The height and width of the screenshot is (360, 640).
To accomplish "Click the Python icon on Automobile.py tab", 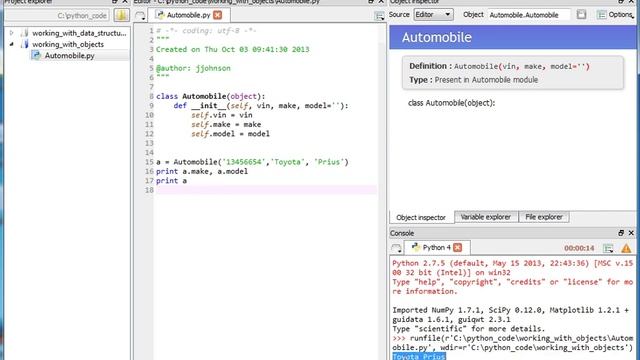I will 160,15.
